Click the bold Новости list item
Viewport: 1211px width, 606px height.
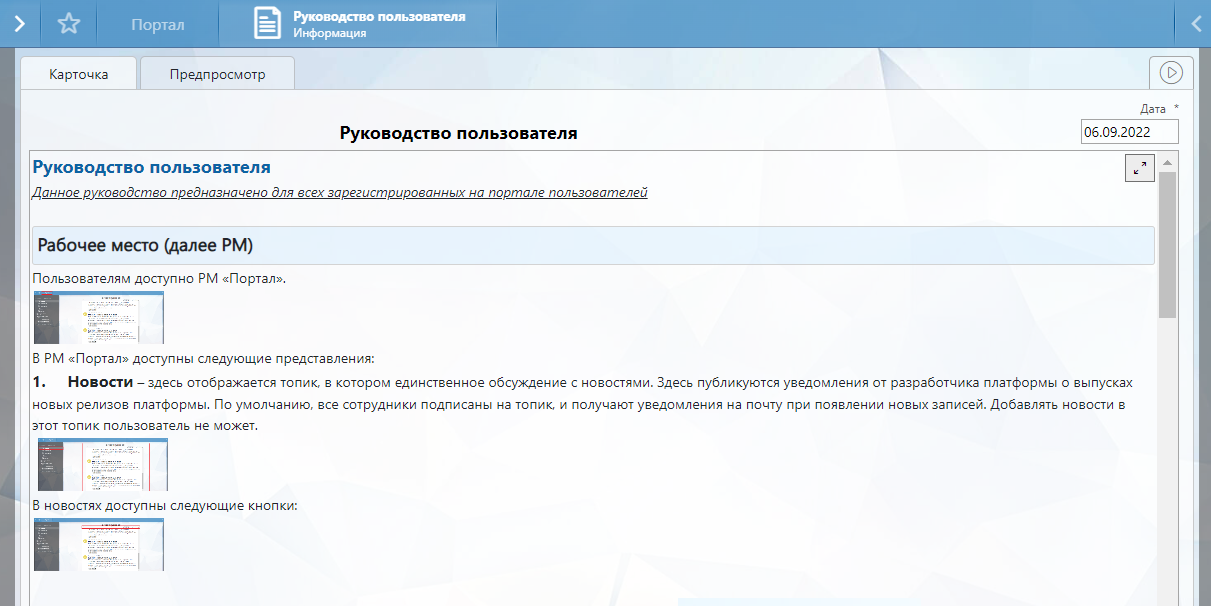[100, 383]
